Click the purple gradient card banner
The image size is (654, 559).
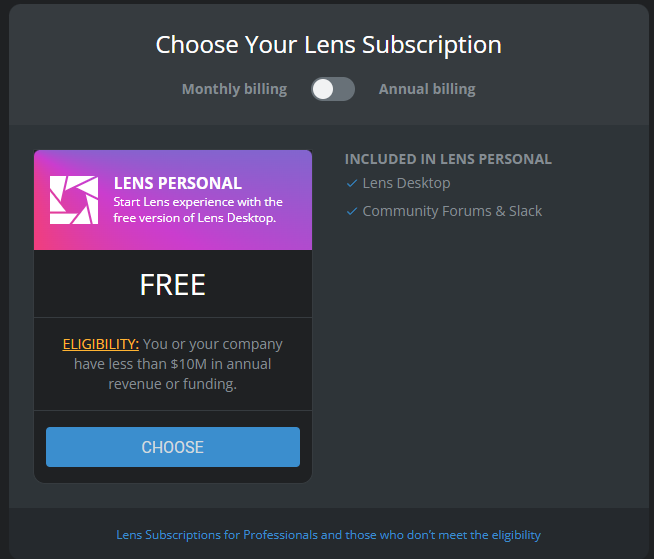click(173, 200)
